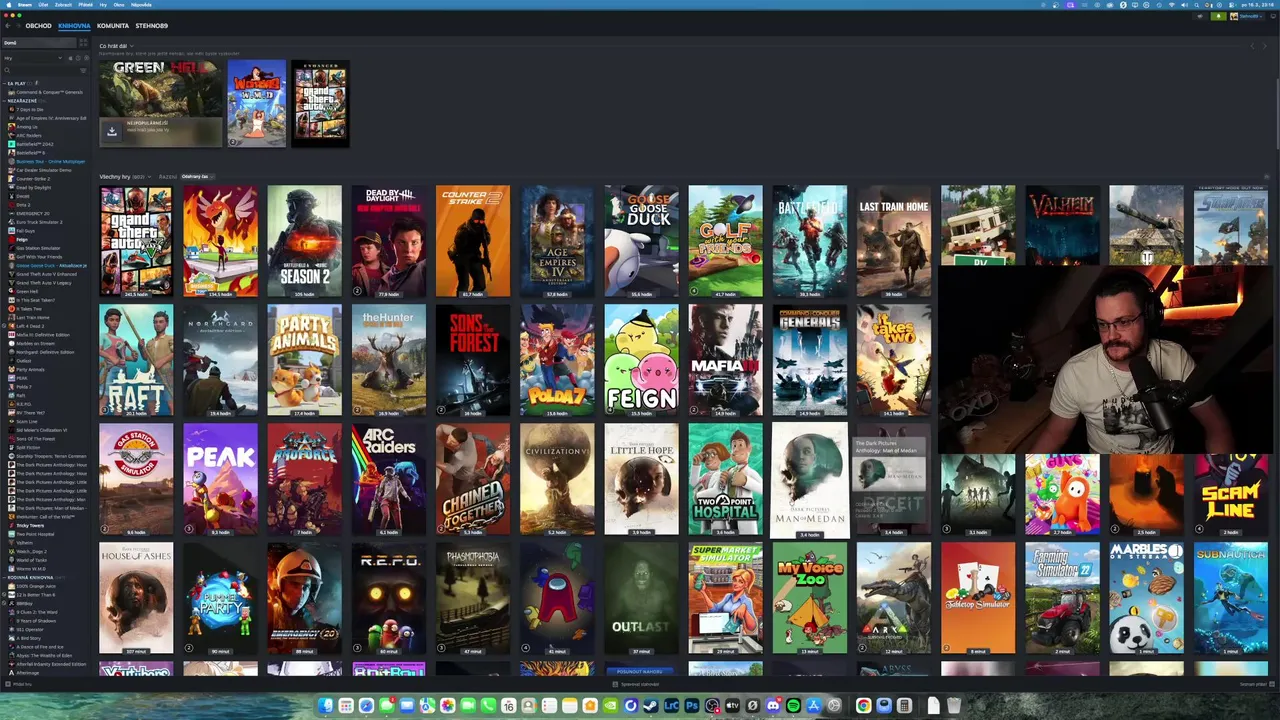Select Command & Conquer Generals in sidebar
This screenshot has width=1280, height=720.
pos(49,92)
